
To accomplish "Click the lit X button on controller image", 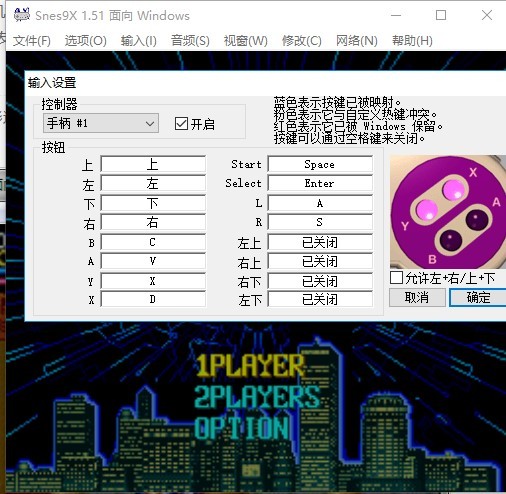I will pyautogui.click(x=454, y=190).
